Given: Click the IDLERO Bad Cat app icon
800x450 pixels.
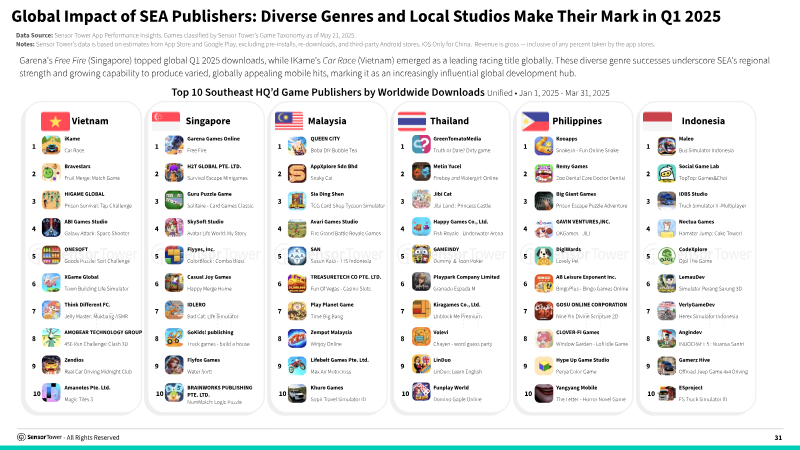Looking at the screenshot, I should pos(174,311).
